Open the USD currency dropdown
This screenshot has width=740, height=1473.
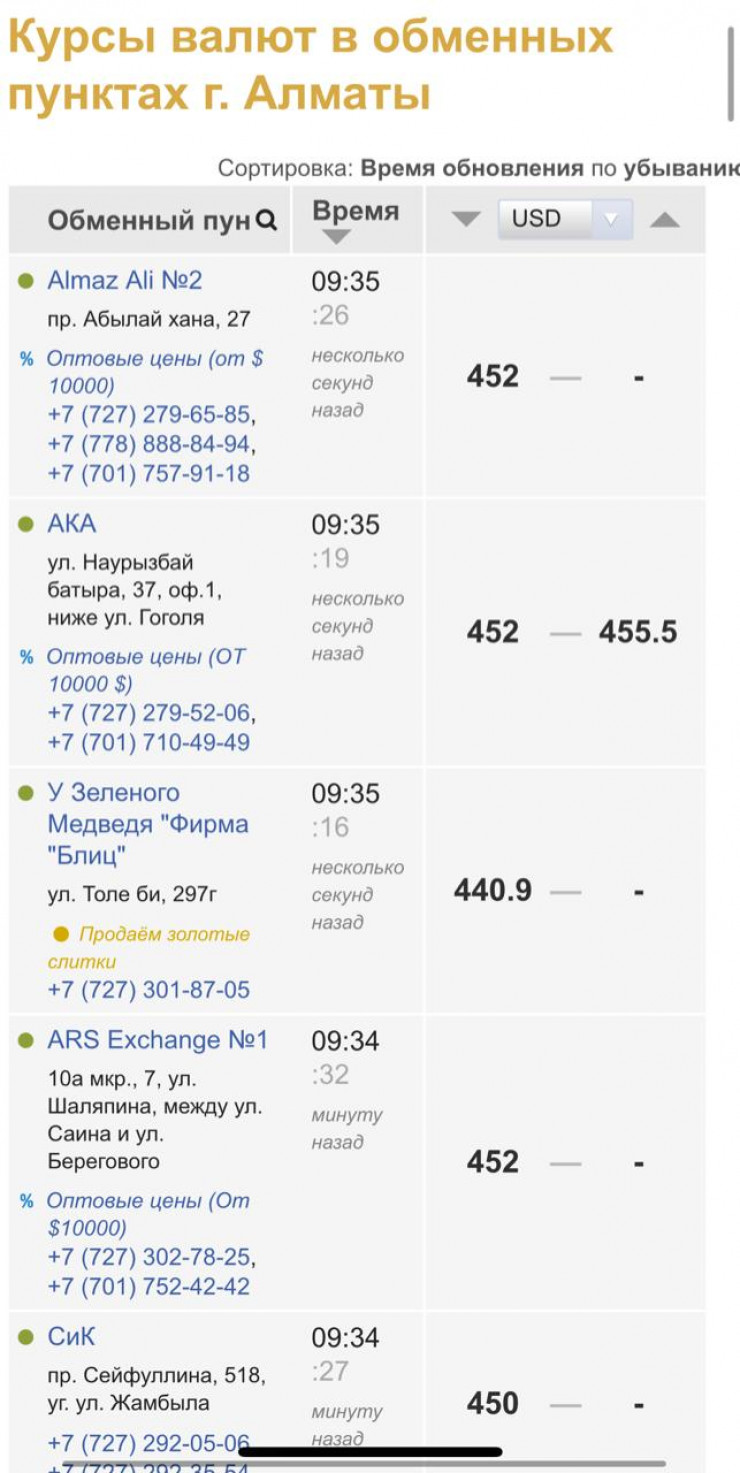(x=565, y=219)
